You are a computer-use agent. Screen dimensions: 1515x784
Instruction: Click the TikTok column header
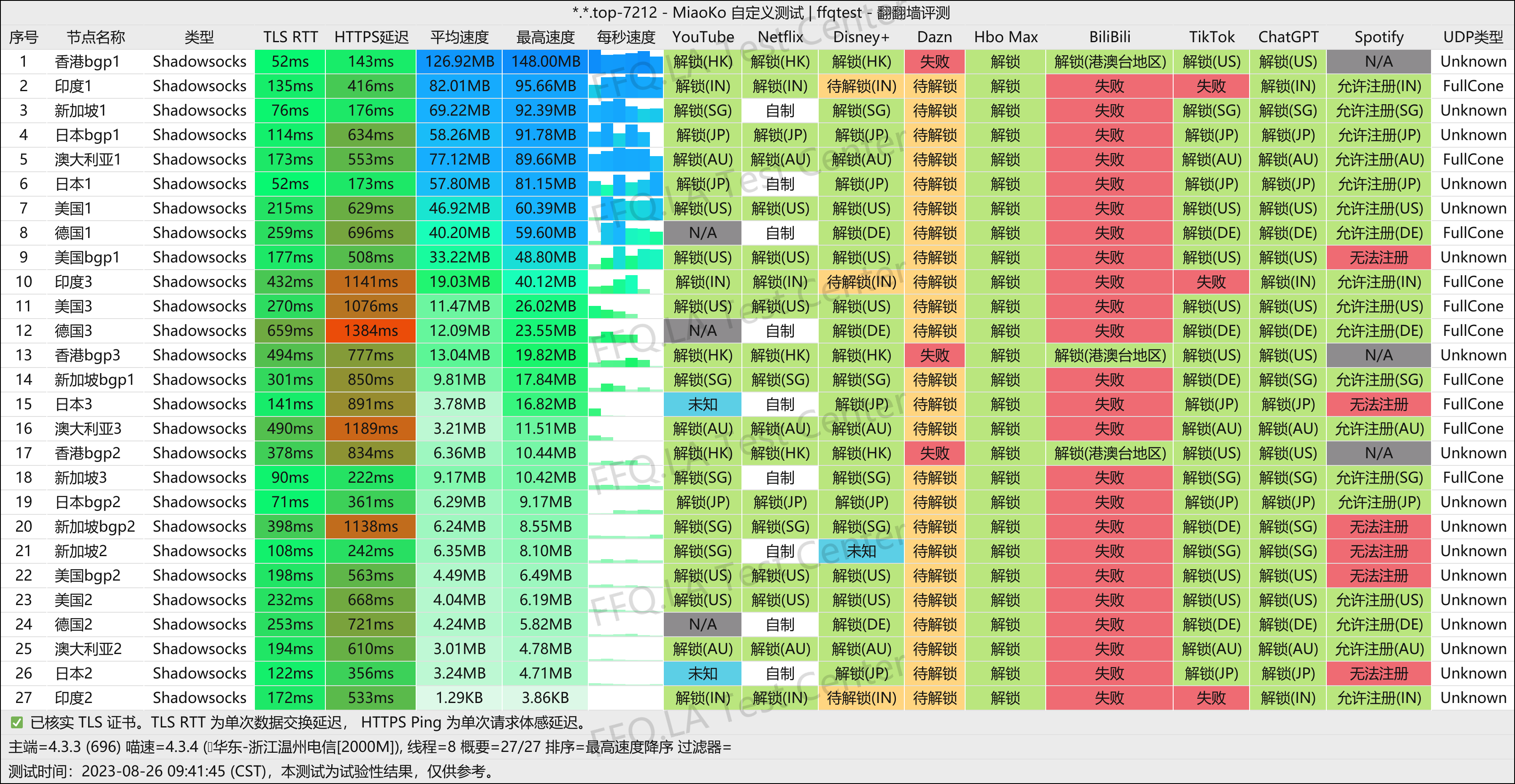[1211, 37]
